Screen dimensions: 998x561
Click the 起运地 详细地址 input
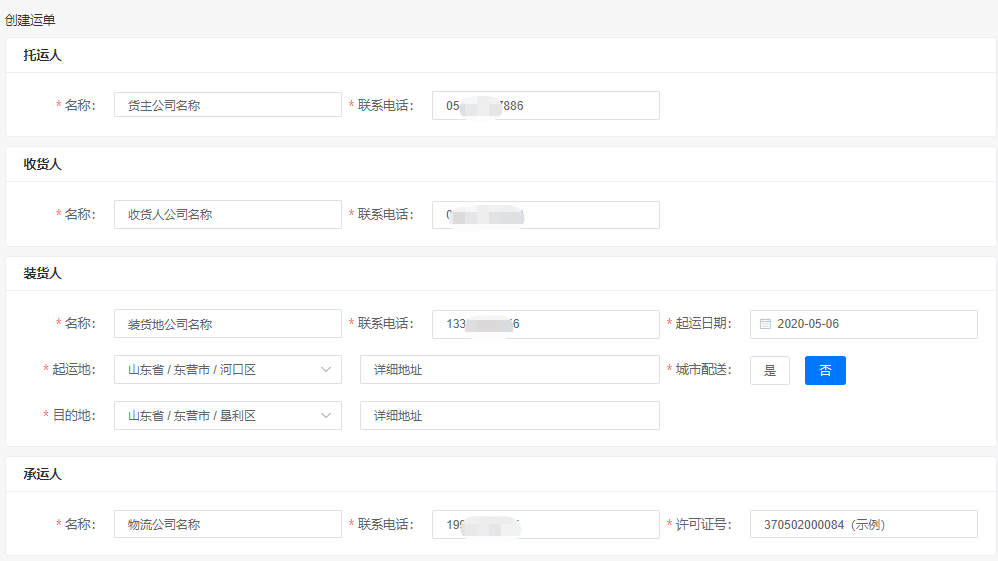point(509,370)
